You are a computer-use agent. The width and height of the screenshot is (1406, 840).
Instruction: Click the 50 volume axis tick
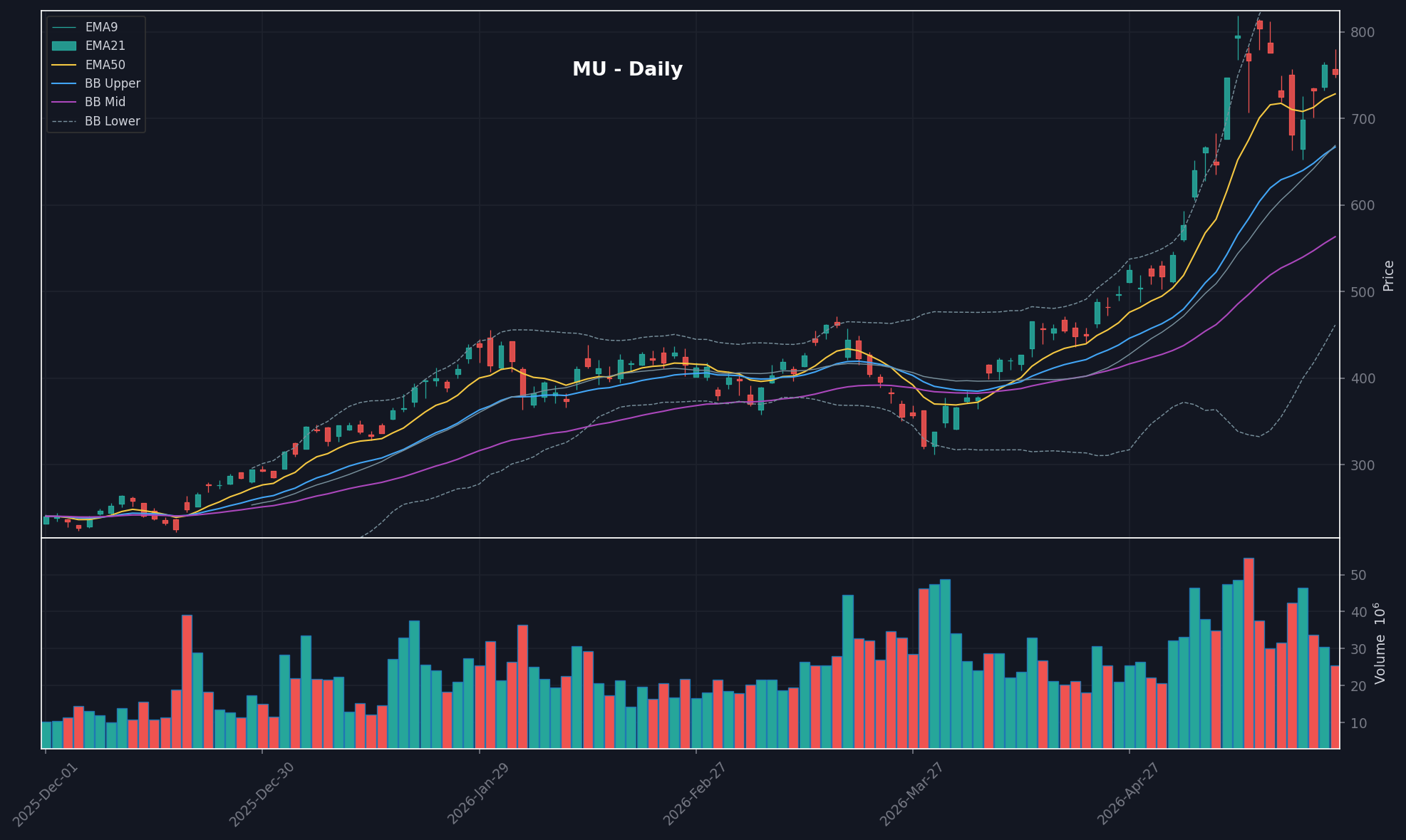click(x=1358, y=576)
